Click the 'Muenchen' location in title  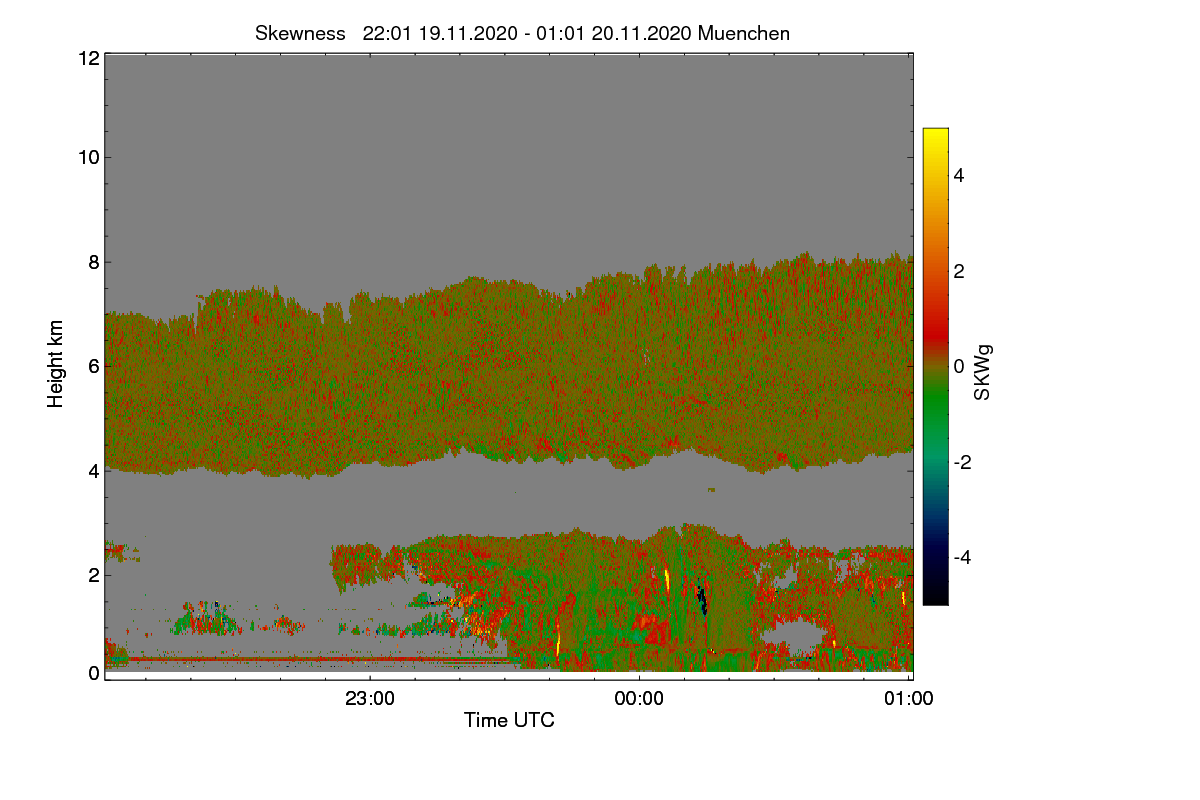[744, 33]
